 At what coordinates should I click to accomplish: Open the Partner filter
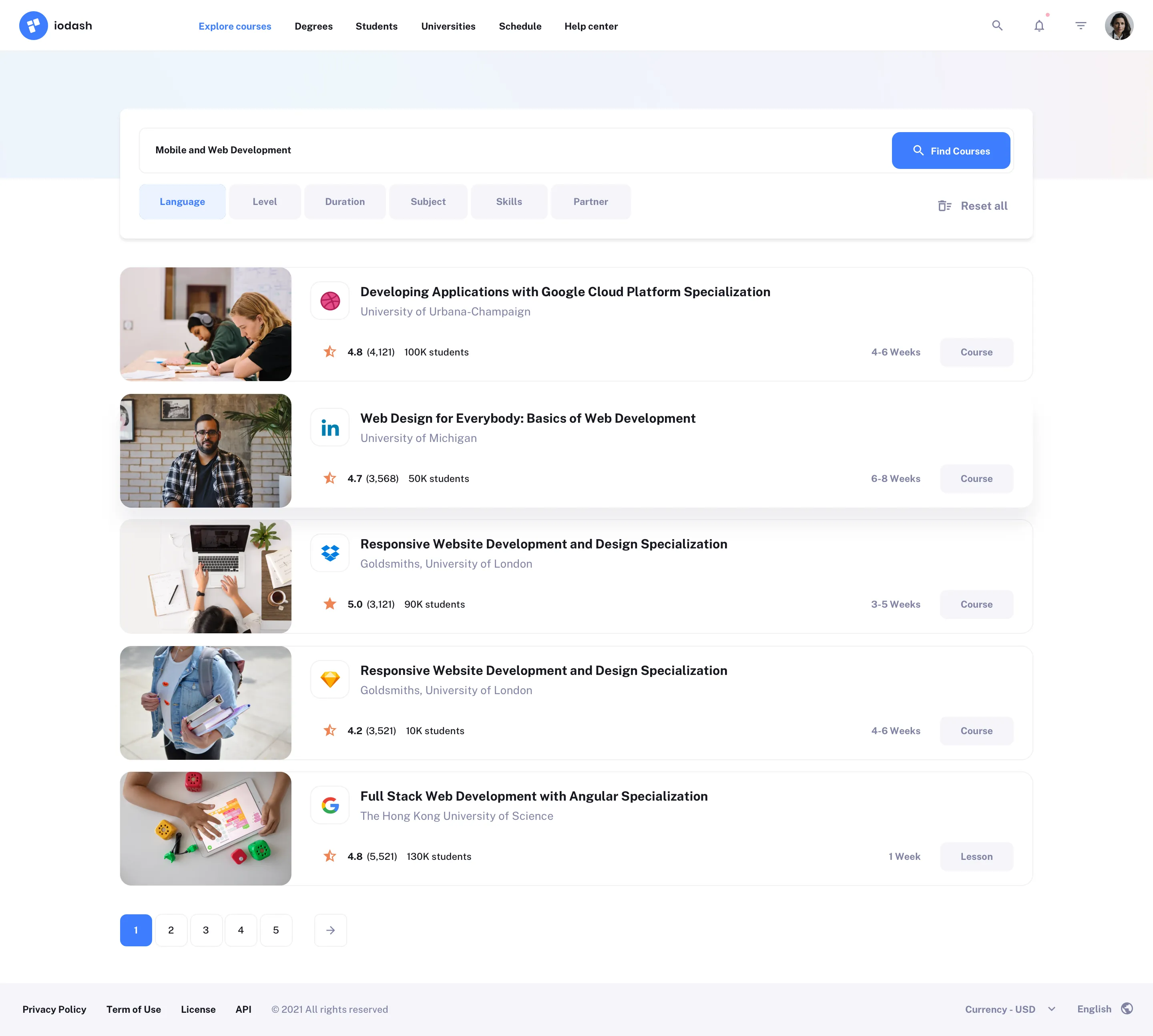(x=591, y=201)
